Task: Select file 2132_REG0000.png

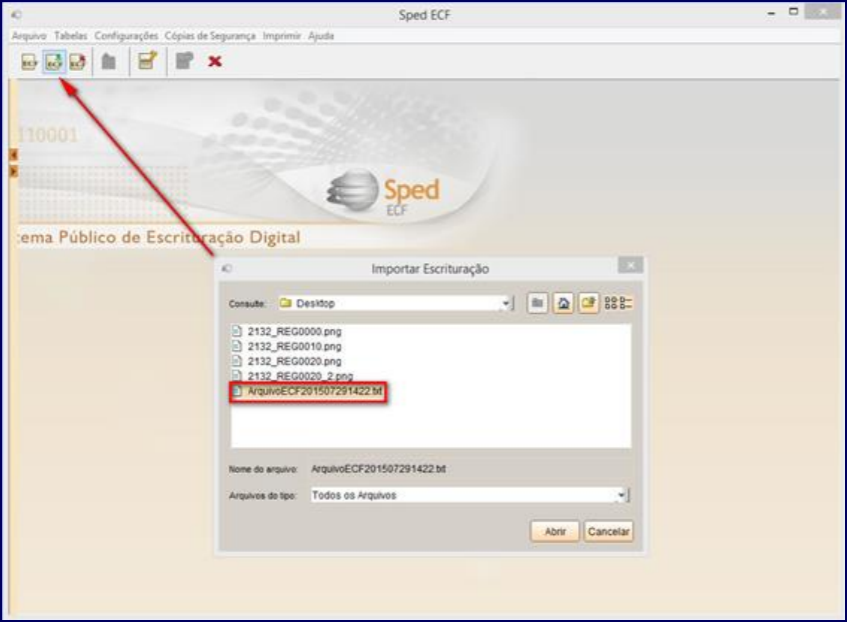Action: pos(294,331)
